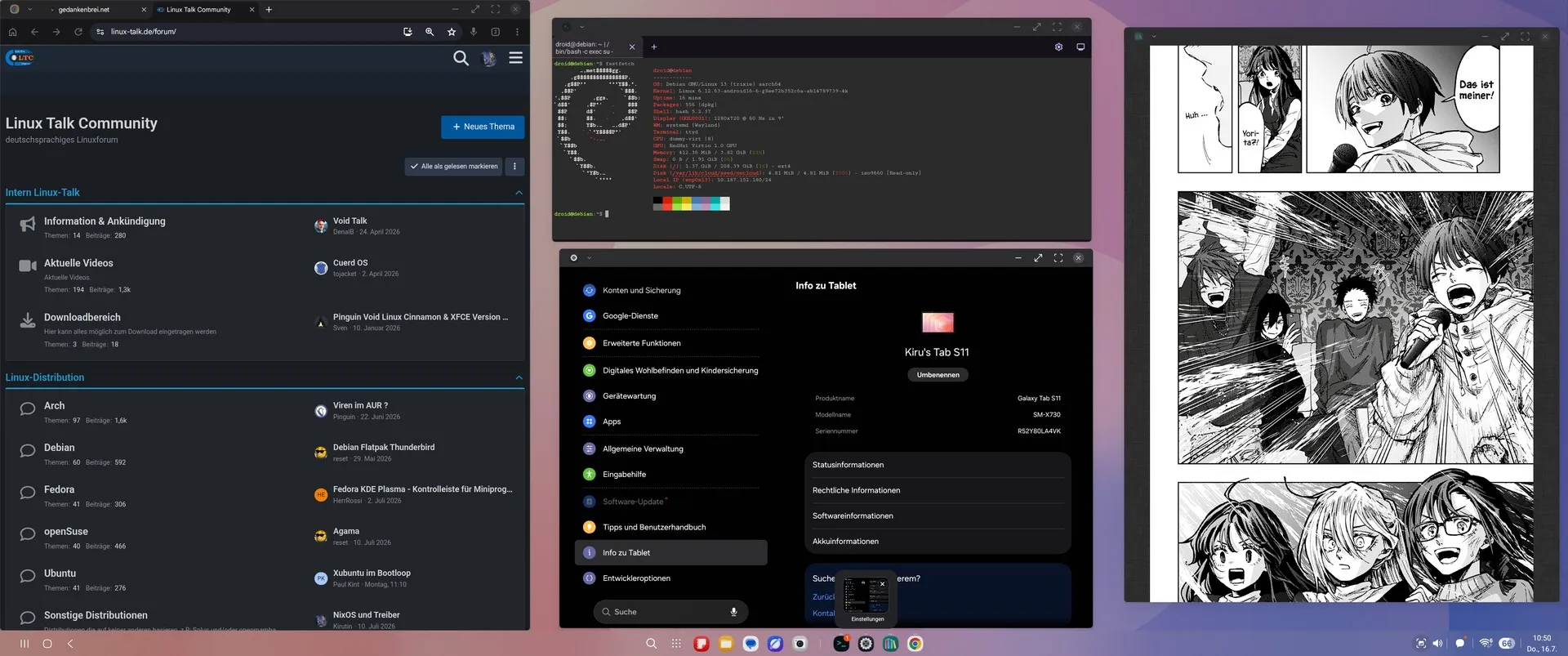Open Rechtliche Informationen
Viewport: 1568px width, 656px height.
938,490
